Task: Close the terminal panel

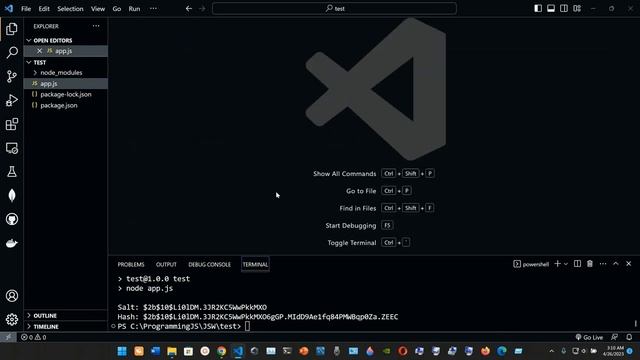Action: [x=629, y=264]
